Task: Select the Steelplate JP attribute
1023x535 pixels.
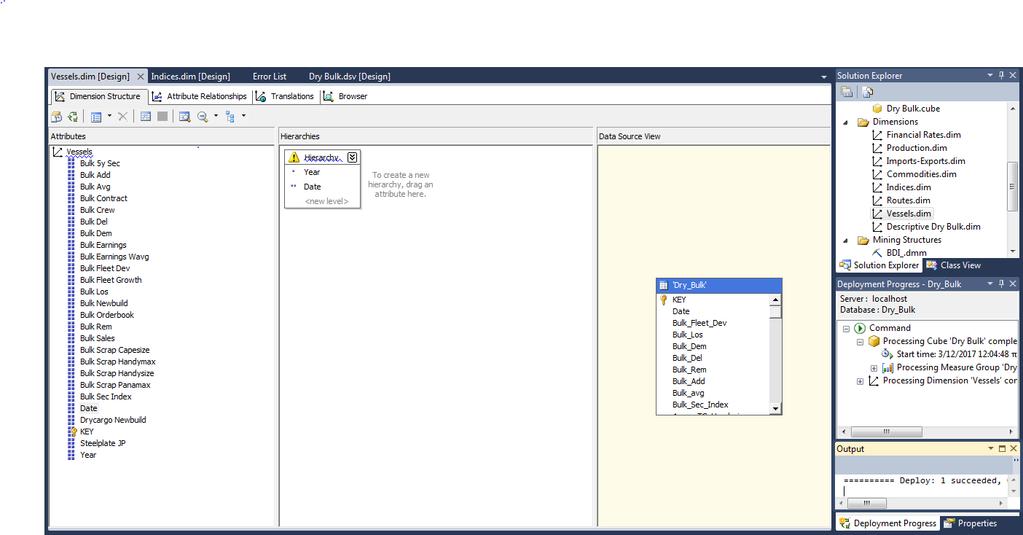Action: (x=102, y=444)
